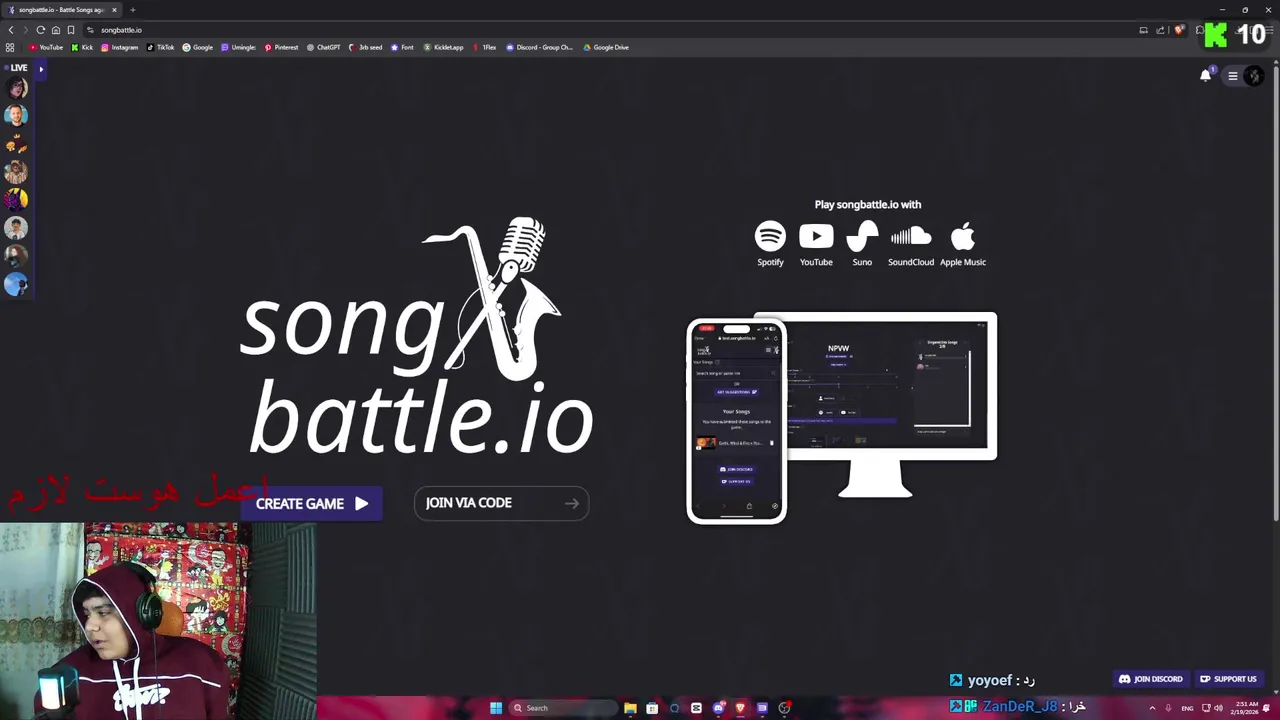Open the 3rb seed bookmark
The width and height of the screenshot is (1280, 720).
[365, 47]
